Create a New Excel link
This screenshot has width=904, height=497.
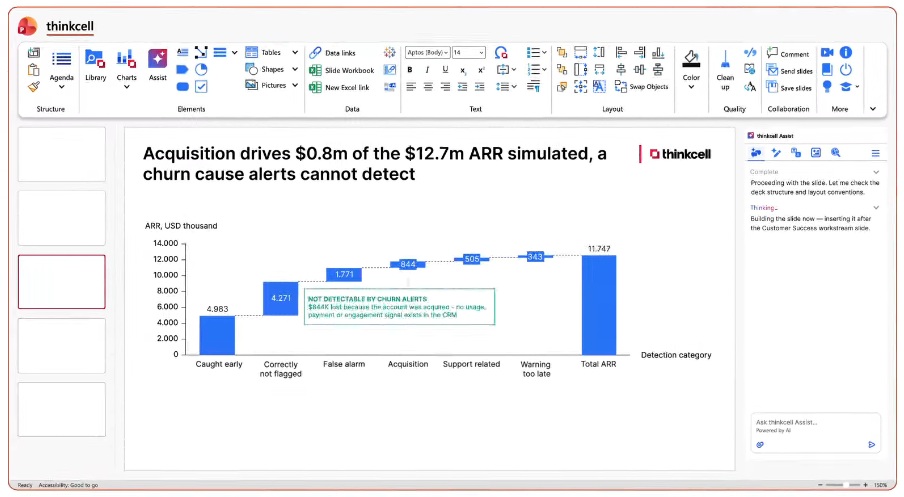(340, 88)
